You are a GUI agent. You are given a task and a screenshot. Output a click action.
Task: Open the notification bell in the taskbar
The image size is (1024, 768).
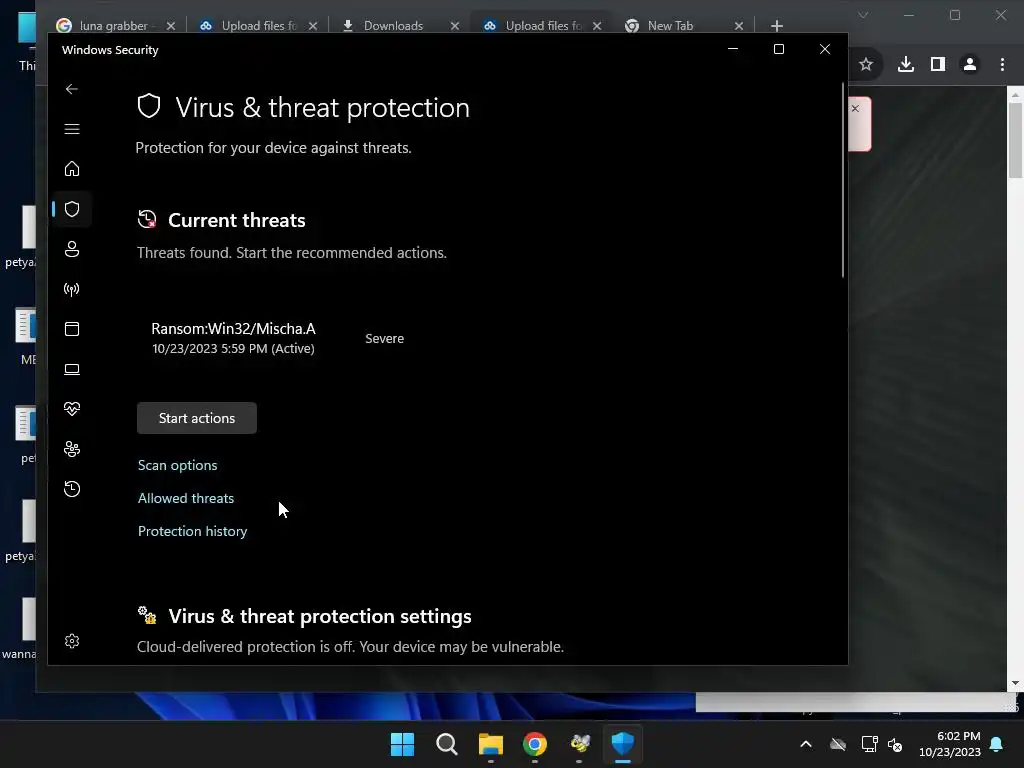[997, 744]
